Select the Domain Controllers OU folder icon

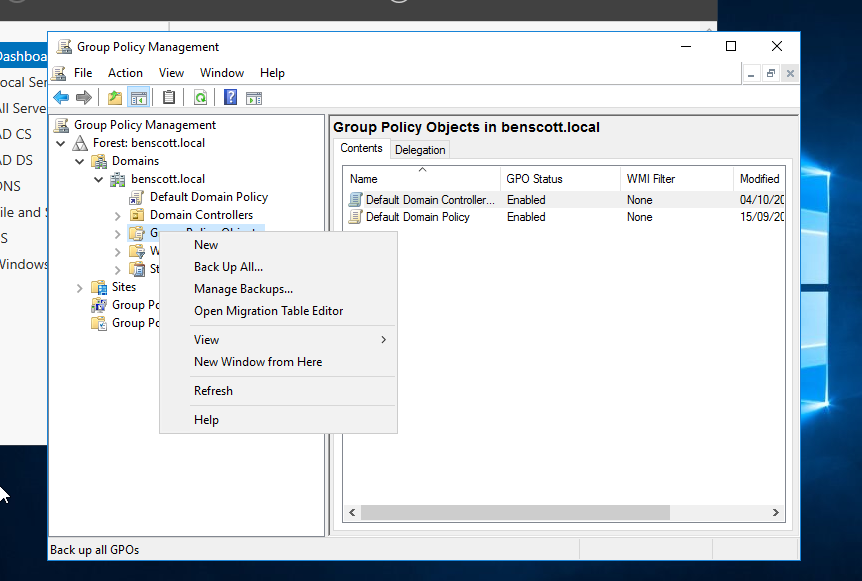(136, 215)
